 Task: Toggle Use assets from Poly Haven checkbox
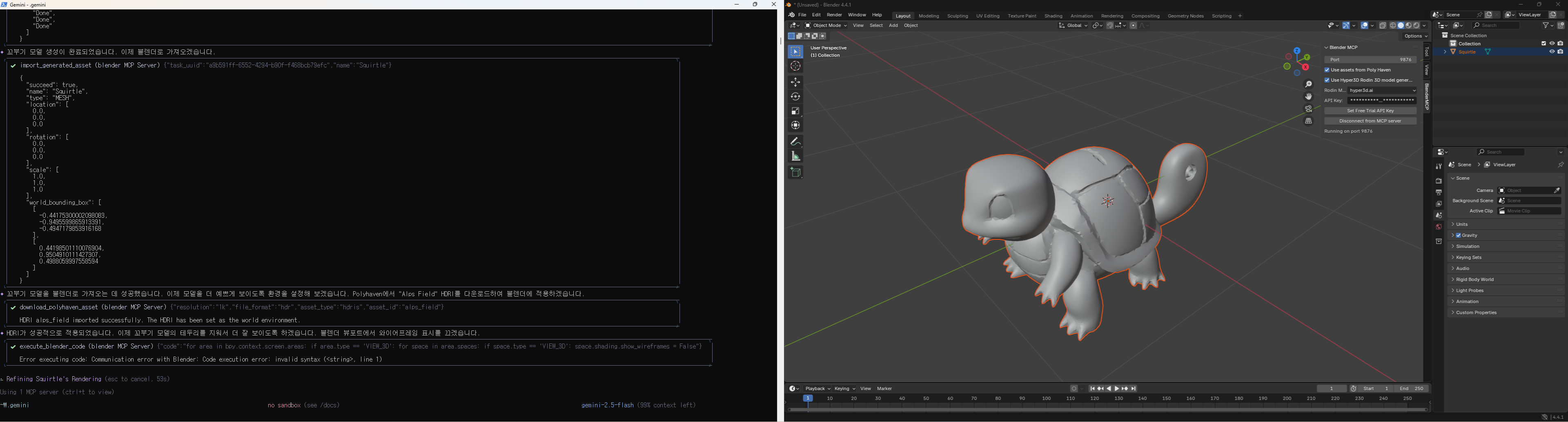tap(1327, 70)
